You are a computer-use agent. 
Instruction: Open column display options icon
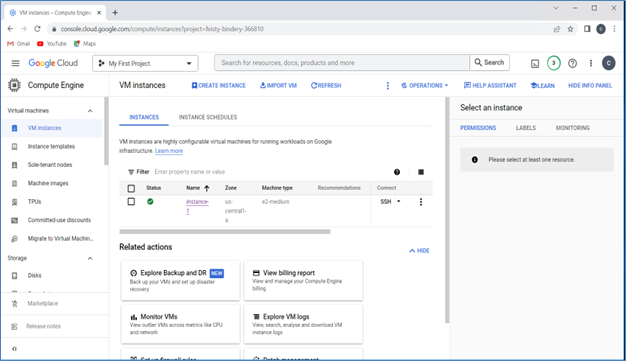[x=421, y=172]
